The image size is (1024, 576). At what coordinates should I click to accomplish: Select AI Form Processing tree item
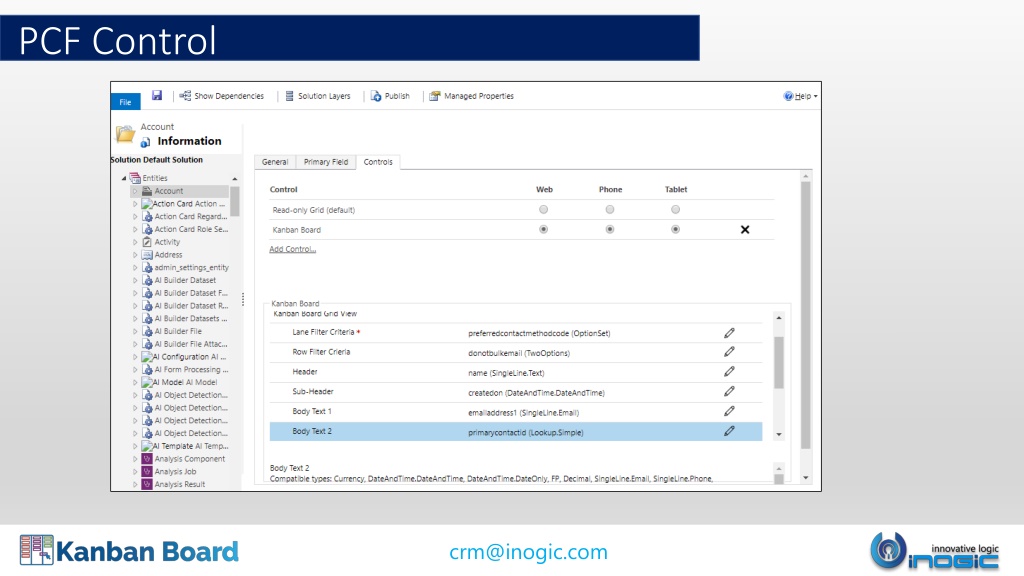(191, 370)
